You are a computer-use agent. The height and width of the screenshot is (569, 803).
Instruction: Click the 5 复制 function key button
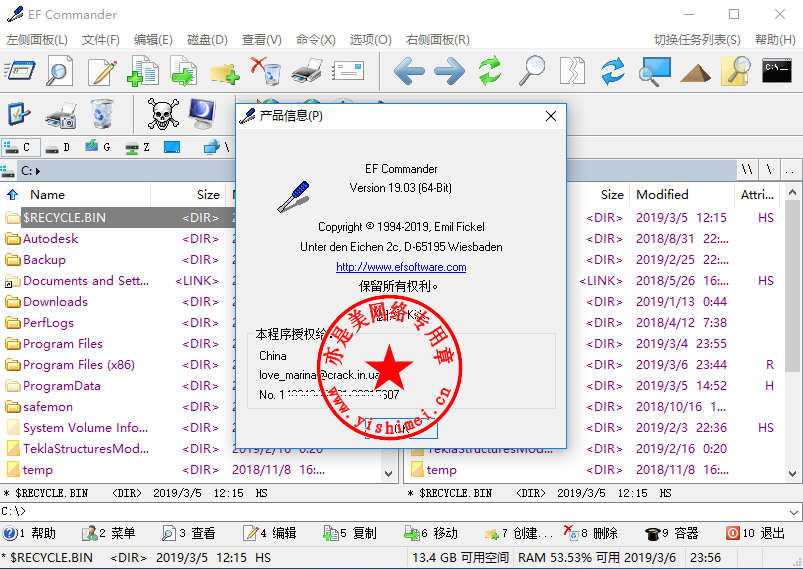coord(350,533)
